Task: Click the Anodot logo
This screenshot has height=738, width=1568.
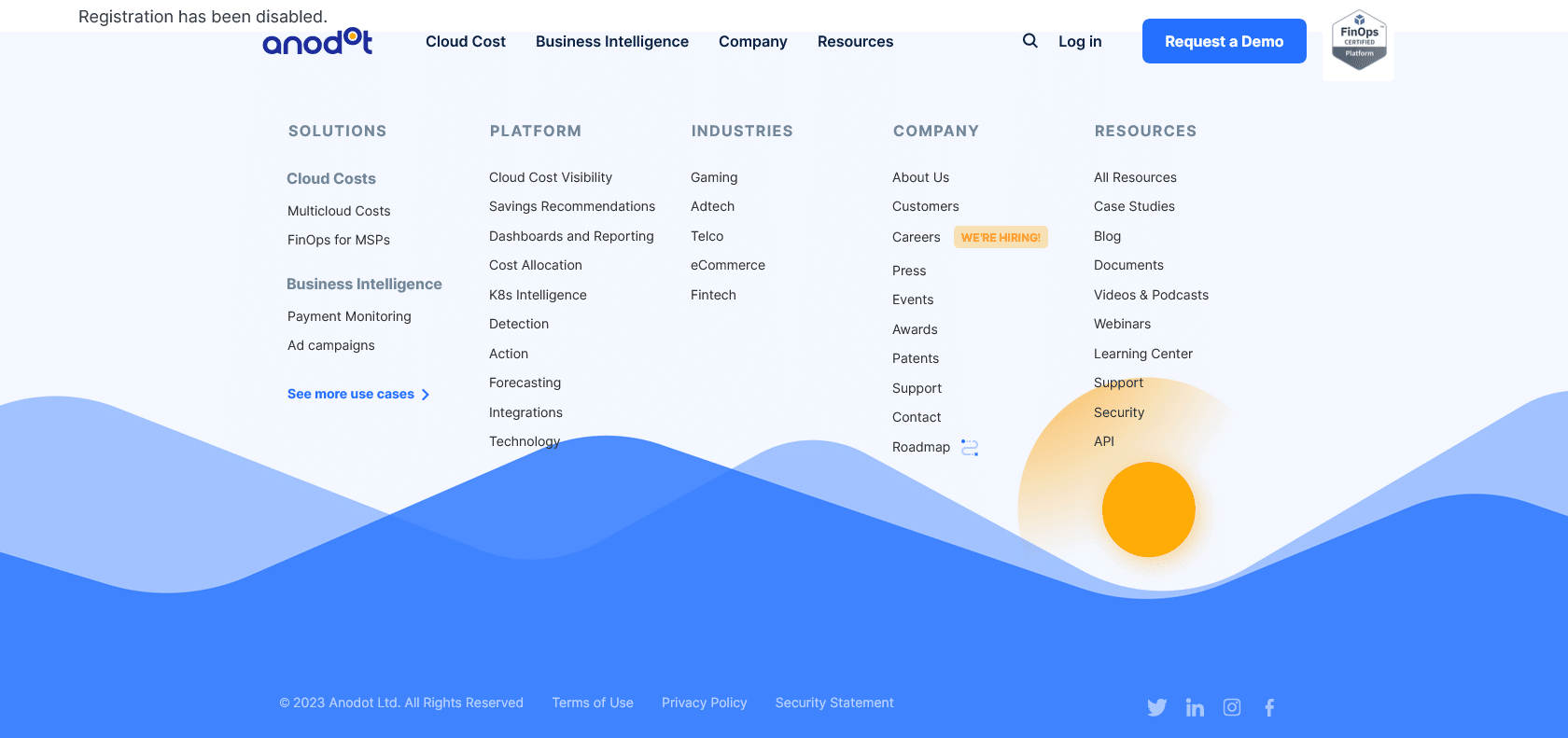Action: (317, 41)
